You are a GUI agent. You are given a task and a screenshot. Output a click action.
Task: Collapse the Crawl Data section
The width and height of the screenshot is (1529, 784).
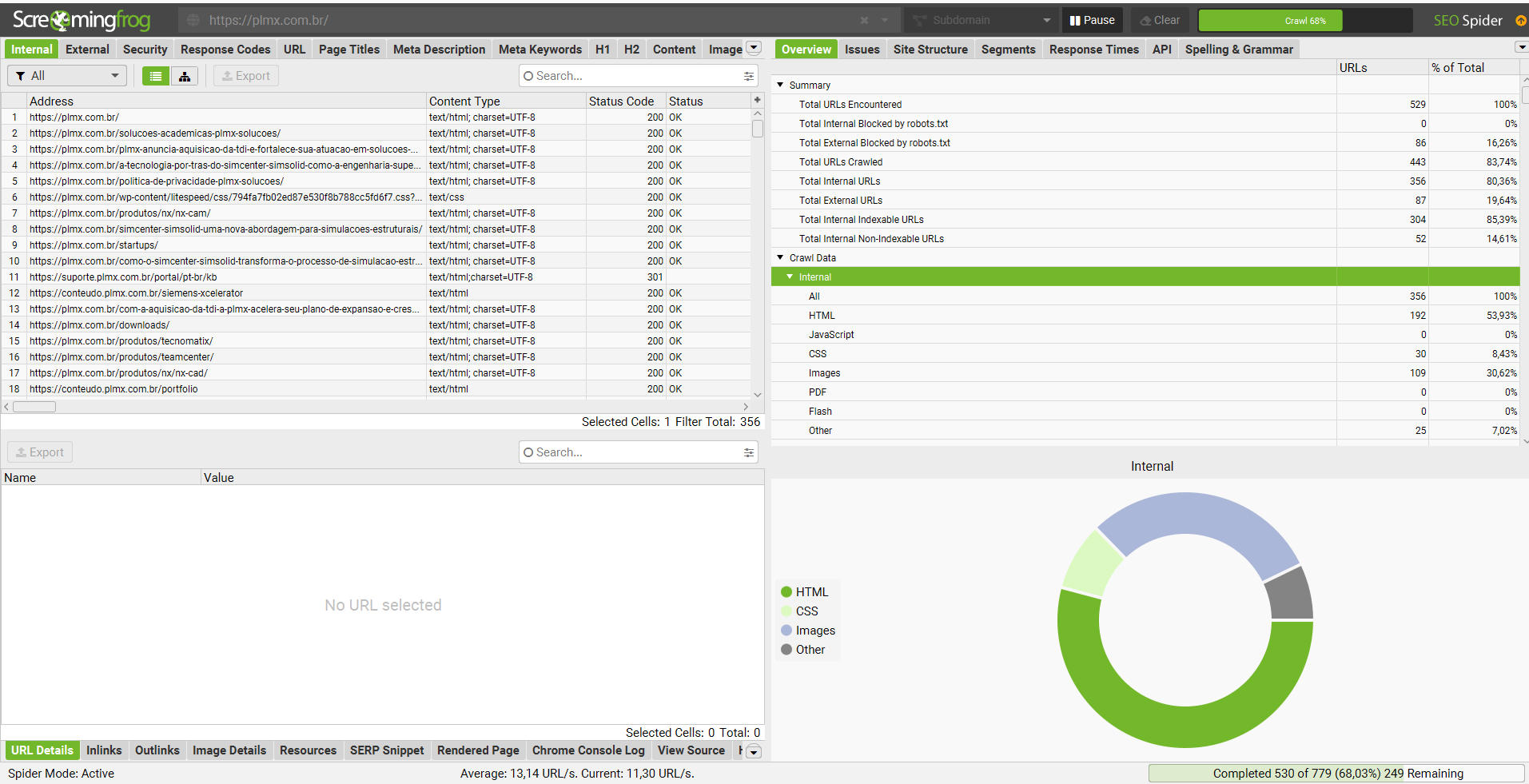(780, 257)
